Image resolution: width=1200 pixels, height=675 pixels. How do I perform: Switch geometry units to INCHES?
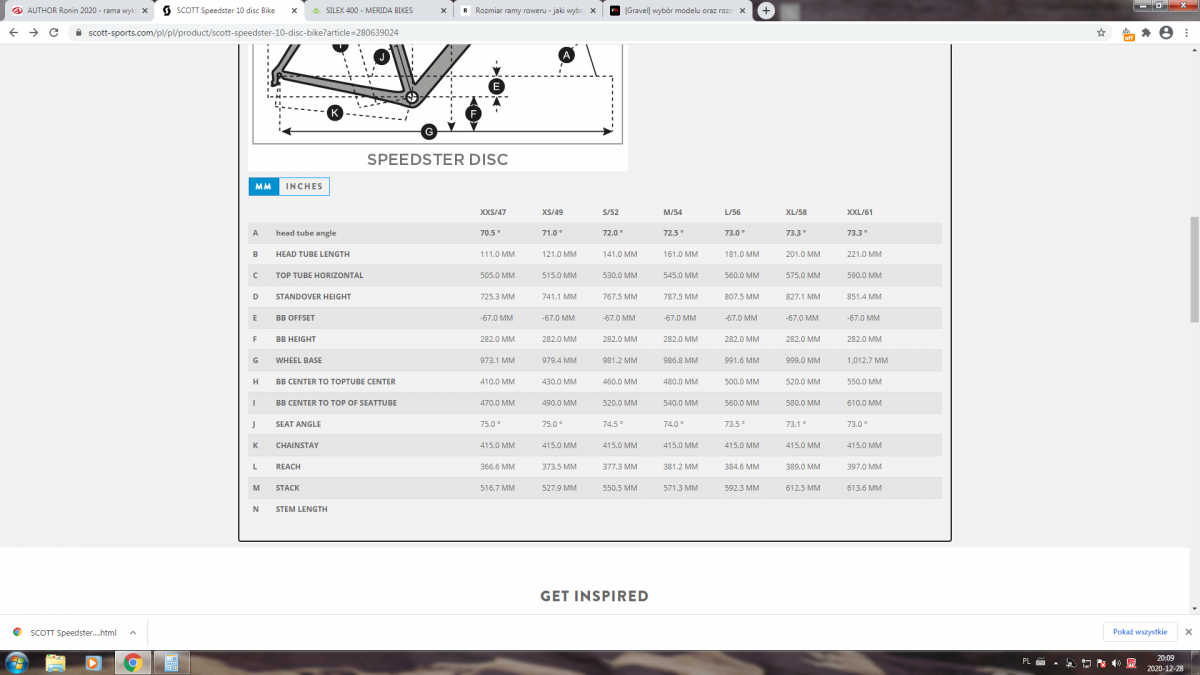(304, 186)
